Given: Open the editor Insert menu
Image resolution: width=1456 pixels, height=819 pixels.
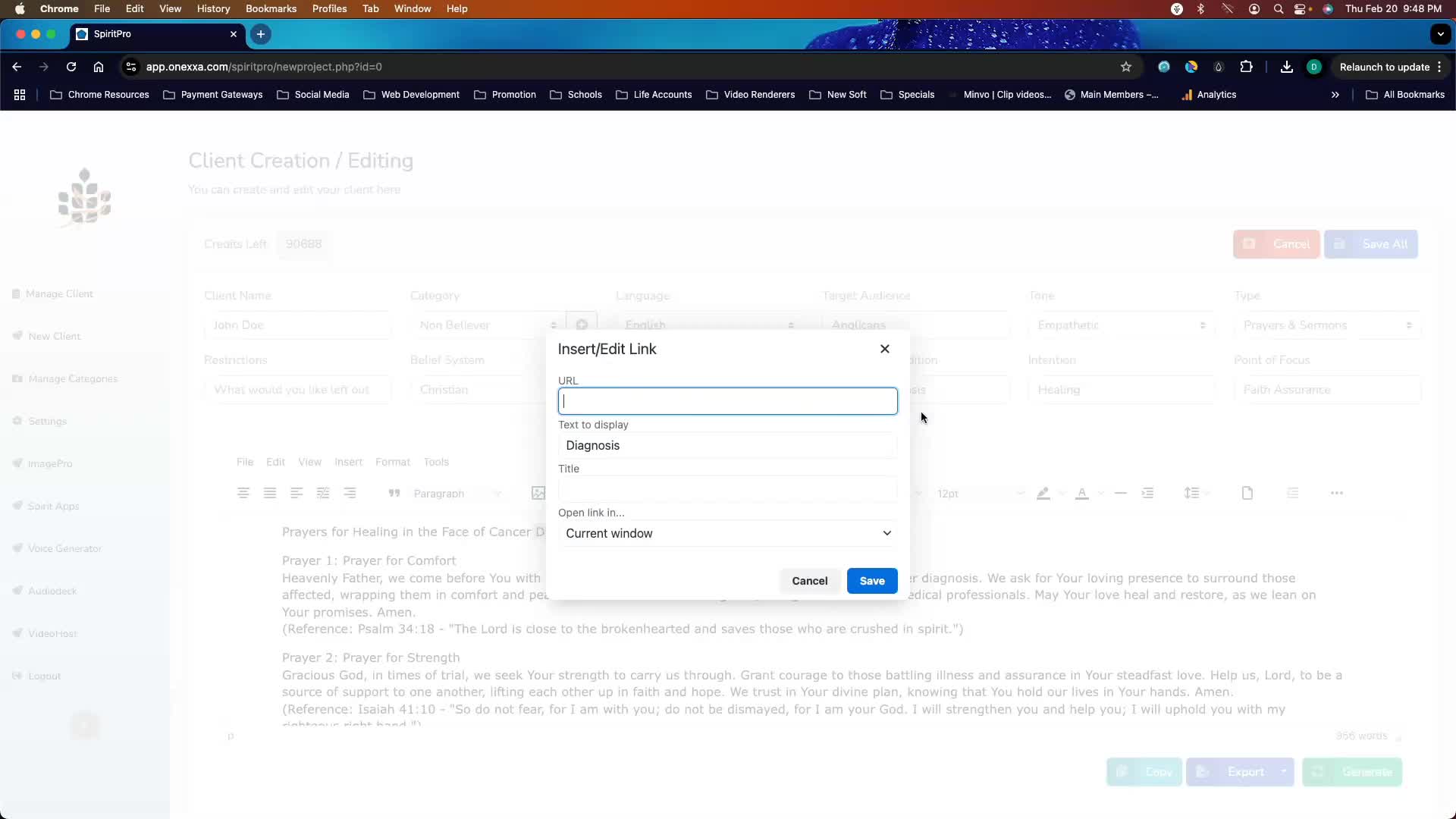Looking at the screenshot, I should point(349,462).
